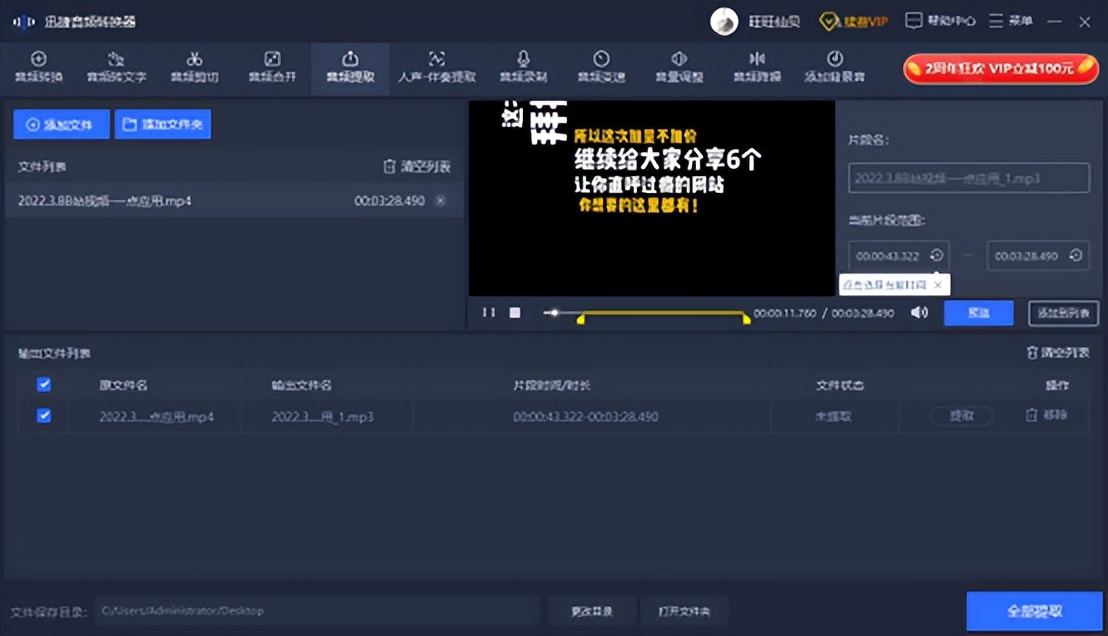Open the Audio Speed change tool
1108x636 pixels.
601,66
